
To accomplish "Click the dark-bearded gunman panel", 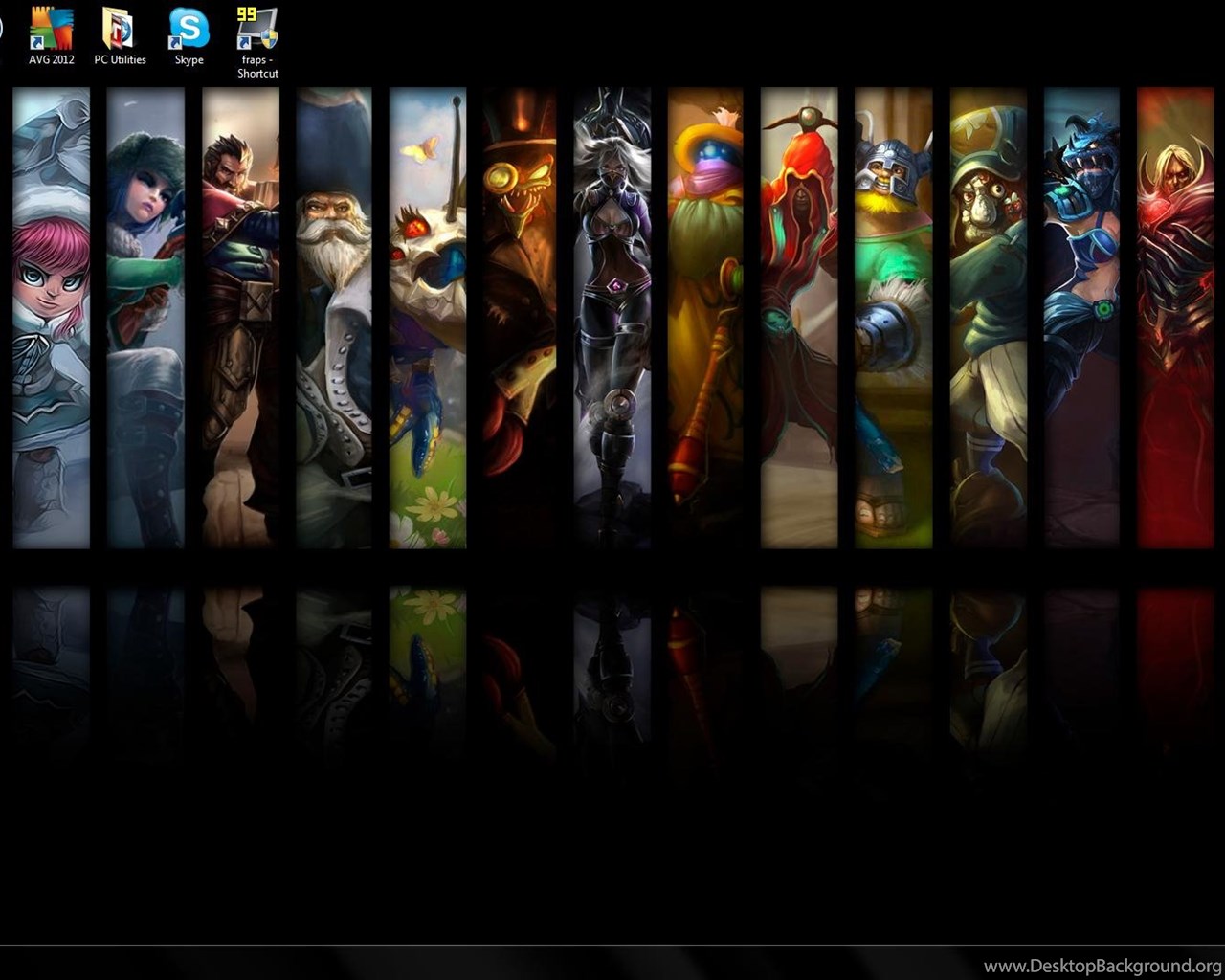I will click(240, 316).
